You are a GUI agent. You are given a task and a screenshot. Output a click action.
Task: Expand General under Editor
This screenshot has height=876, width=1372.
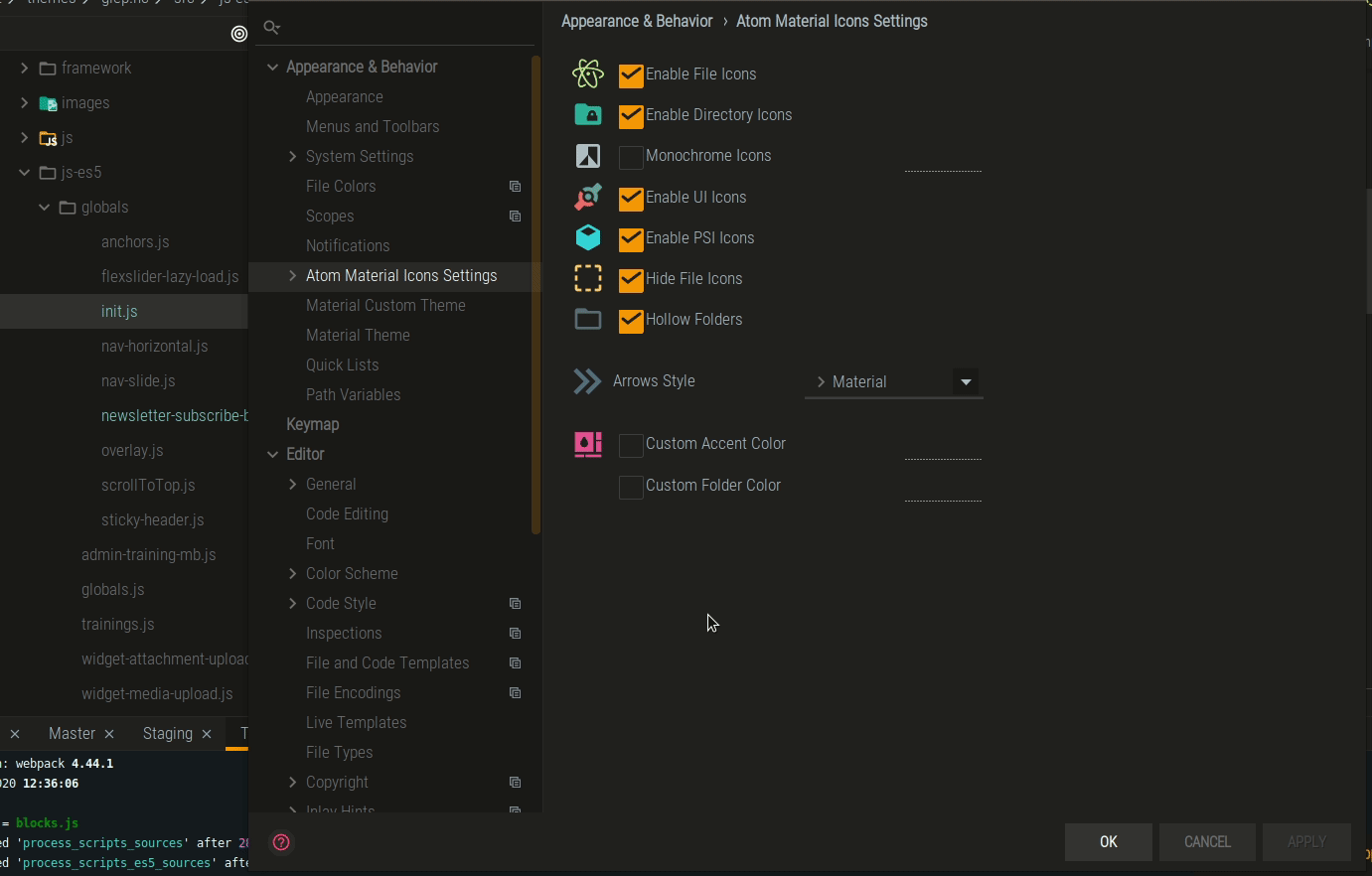coord(292,484)
